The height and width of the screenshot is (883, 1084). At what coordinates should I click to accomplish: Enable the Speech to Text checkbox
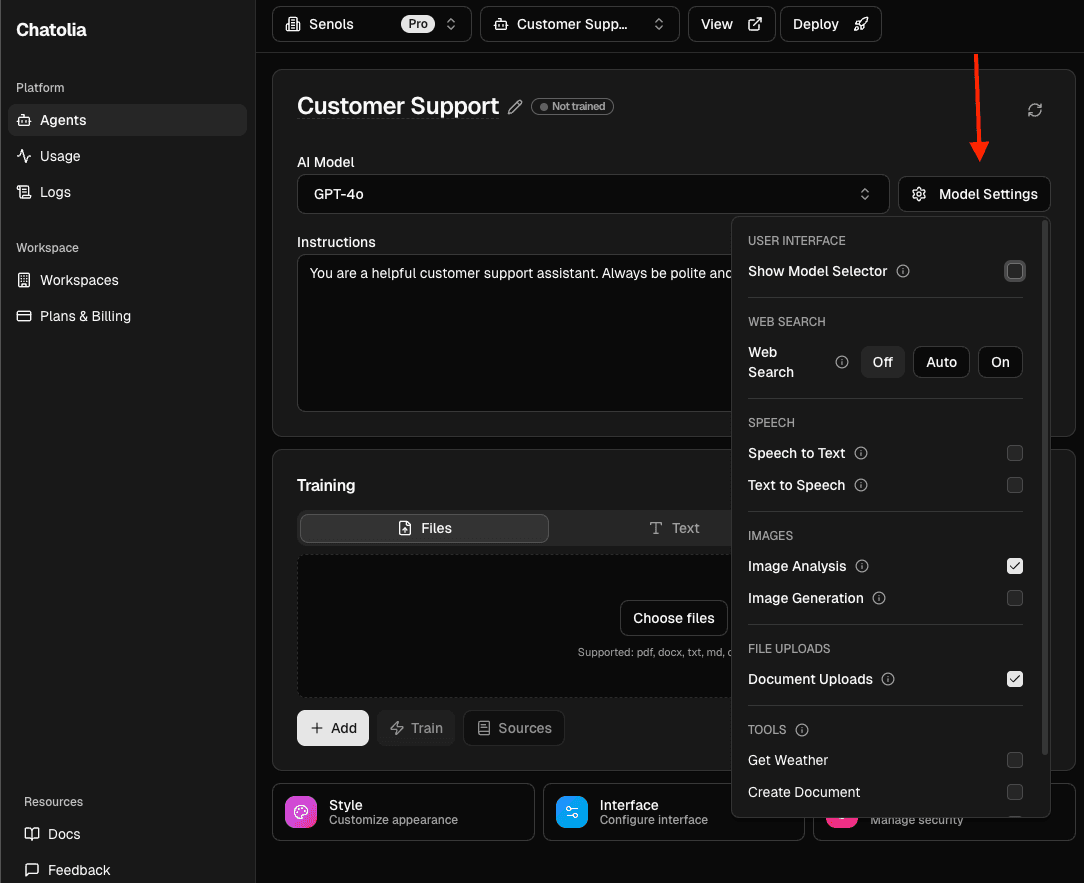pyautogui.click(x=1015, y=453)
